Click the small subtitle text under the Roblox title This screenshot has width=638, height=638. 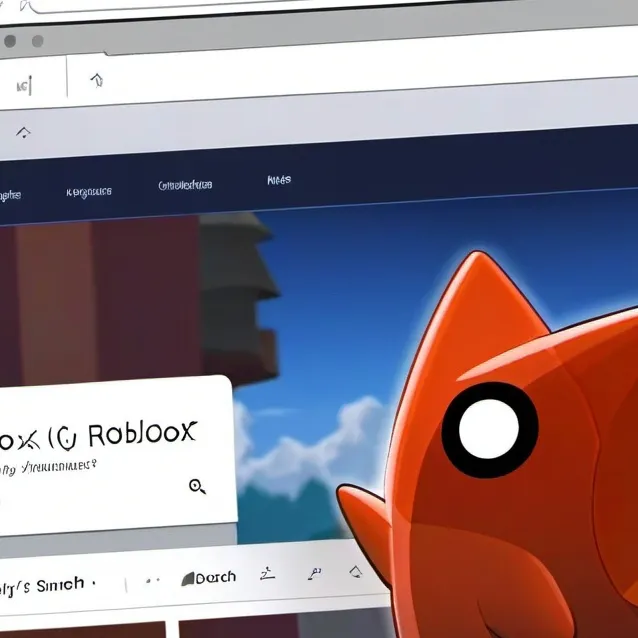click(x=50, y=466)
